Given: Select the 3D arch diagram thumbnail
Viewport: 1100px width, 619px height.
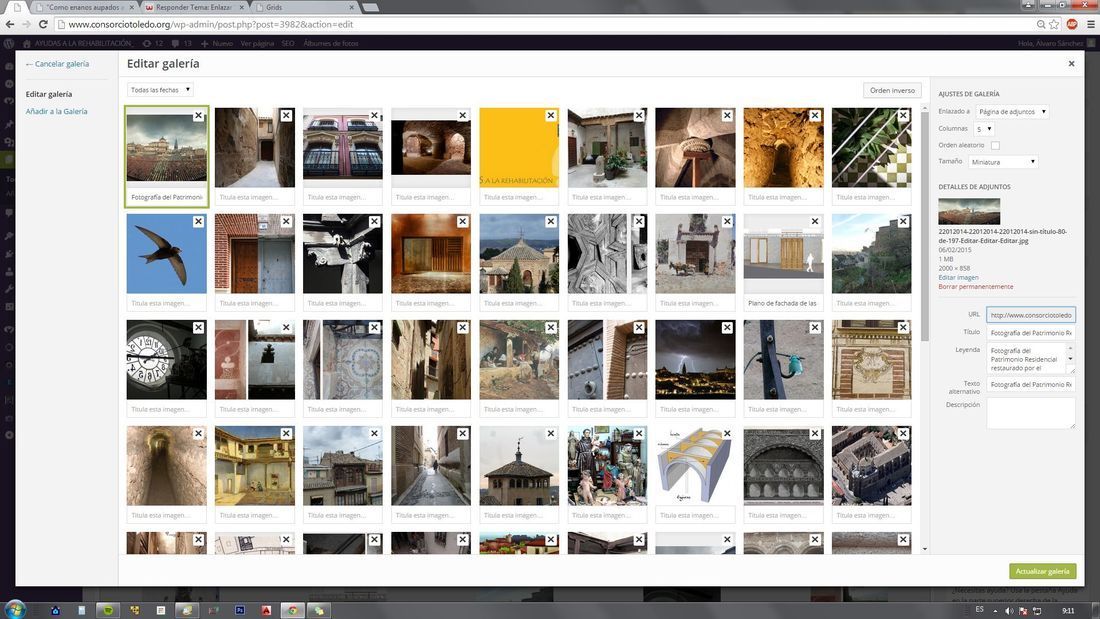Looking at the screenshot, I should pyautogui.click(x=695, y=466).
